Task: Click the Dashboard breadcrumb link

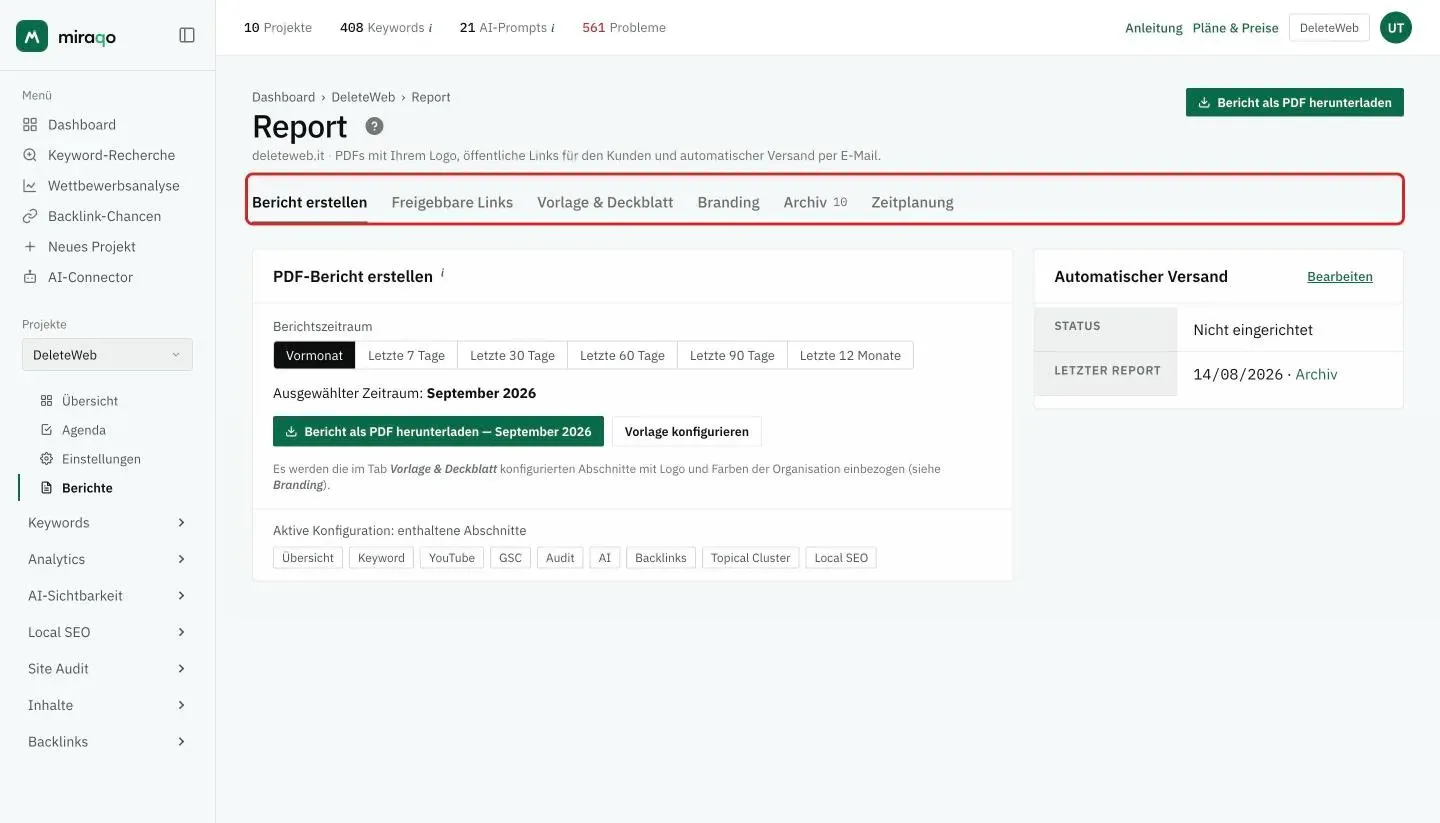Action: (x=283, y=97)
